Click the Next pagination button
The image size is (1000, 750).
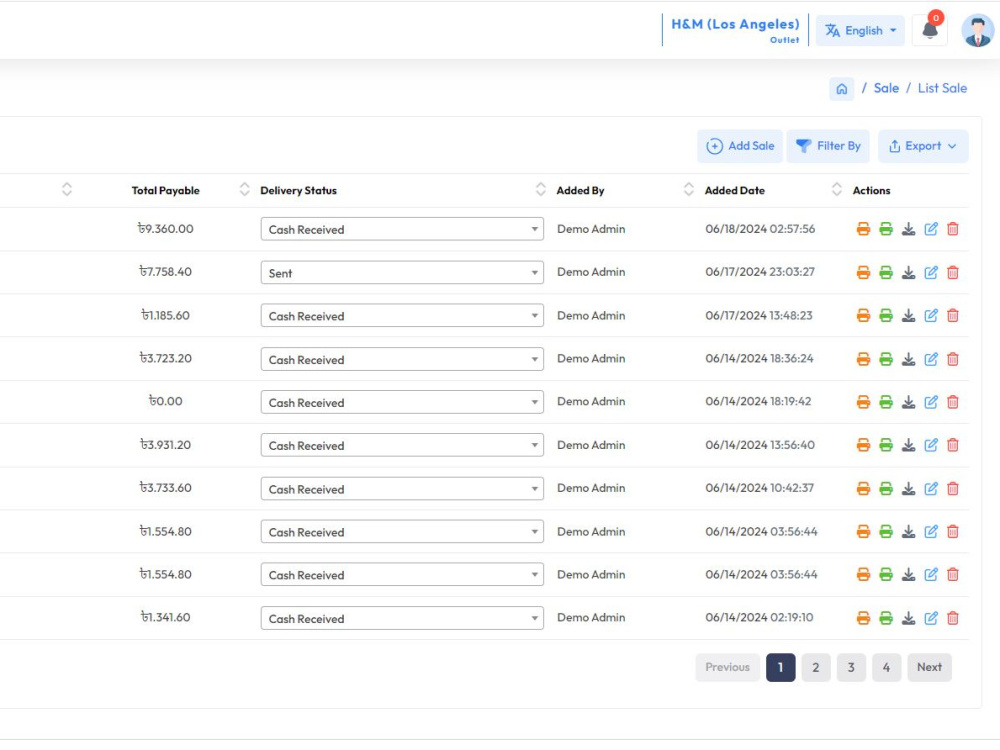pos(929,668)
